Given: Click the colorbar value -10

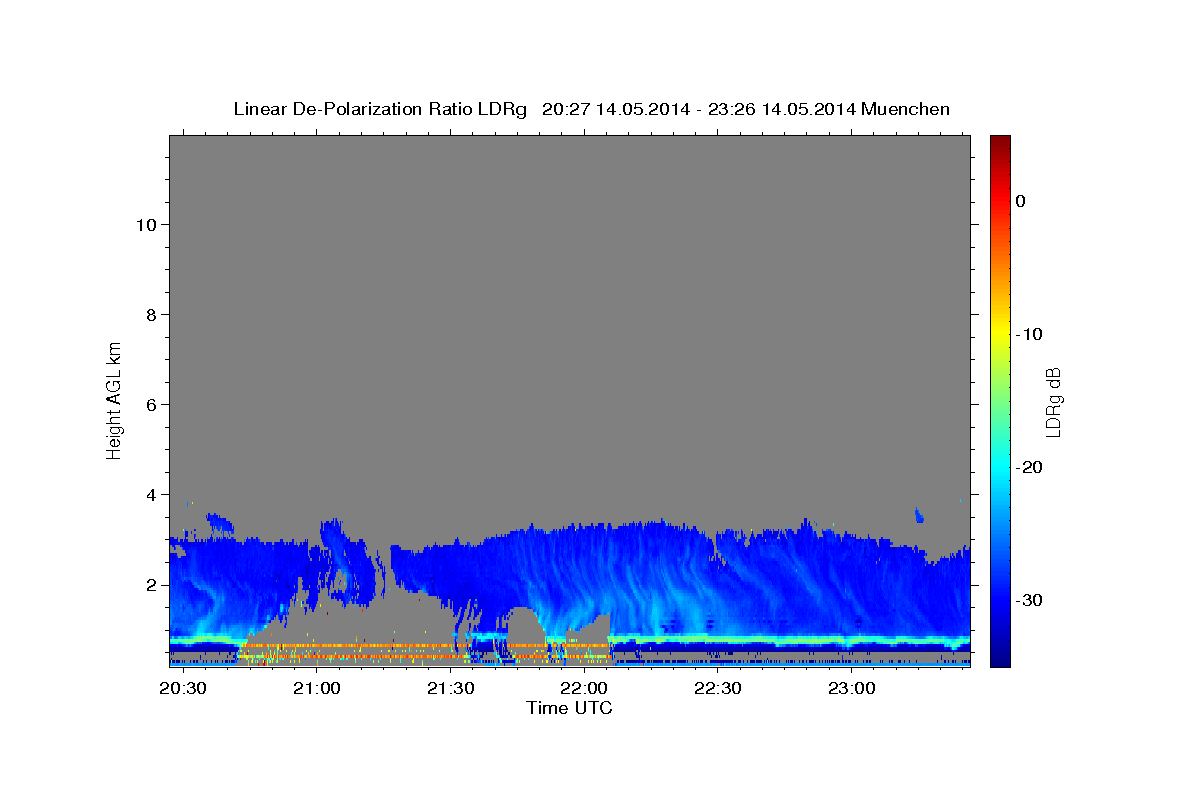Looking at the screenshot, I should (1029, 334).
